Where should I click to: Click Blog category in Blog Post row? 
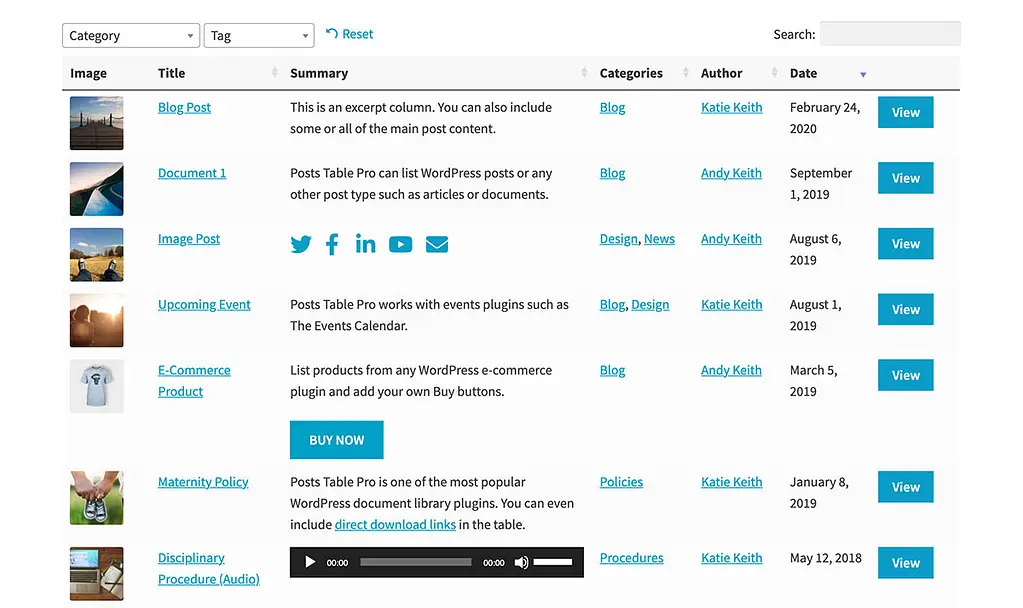pos(613,108)
